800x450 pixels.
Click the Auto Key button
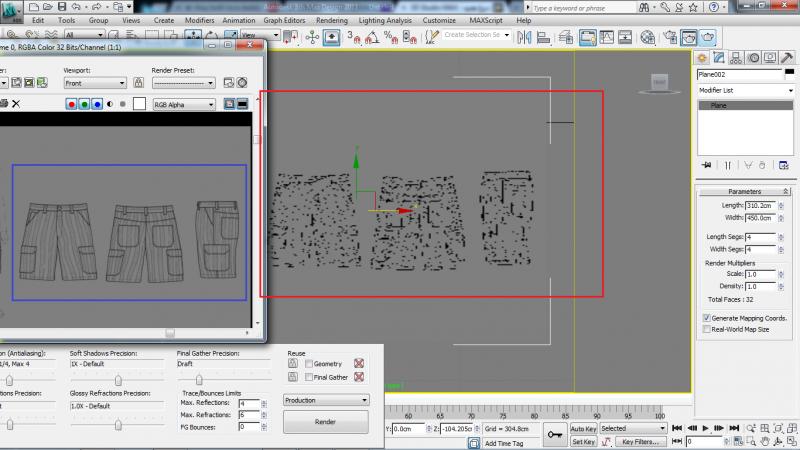[583, 428]
